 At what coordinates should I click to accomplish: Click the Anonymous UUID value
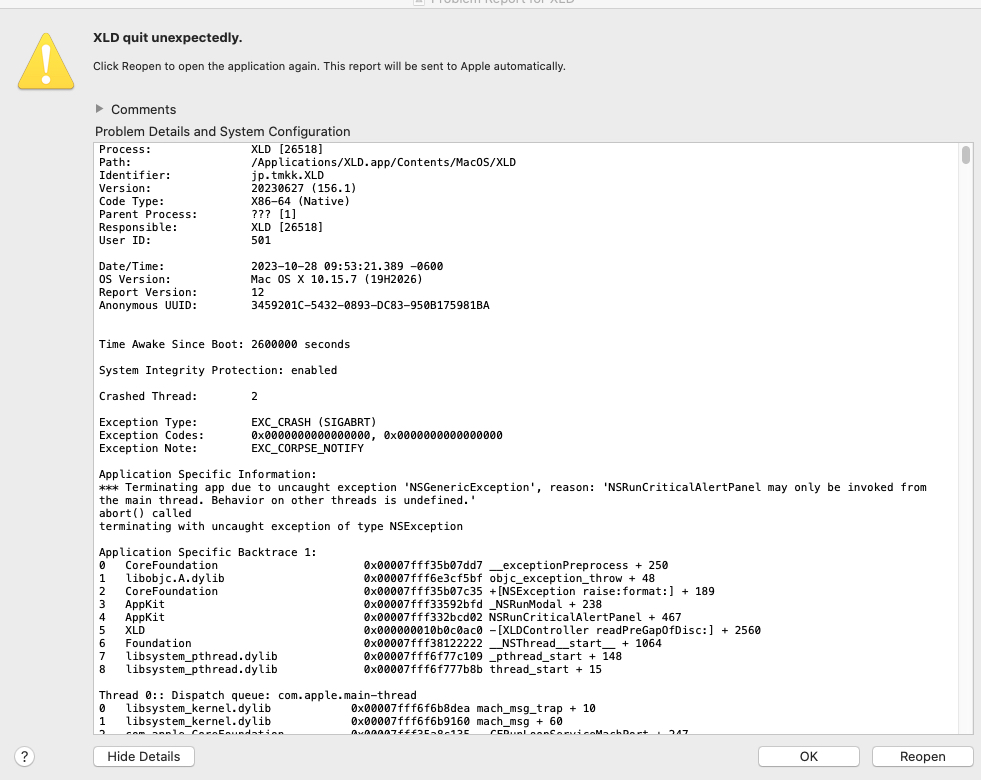click(370, 305)
